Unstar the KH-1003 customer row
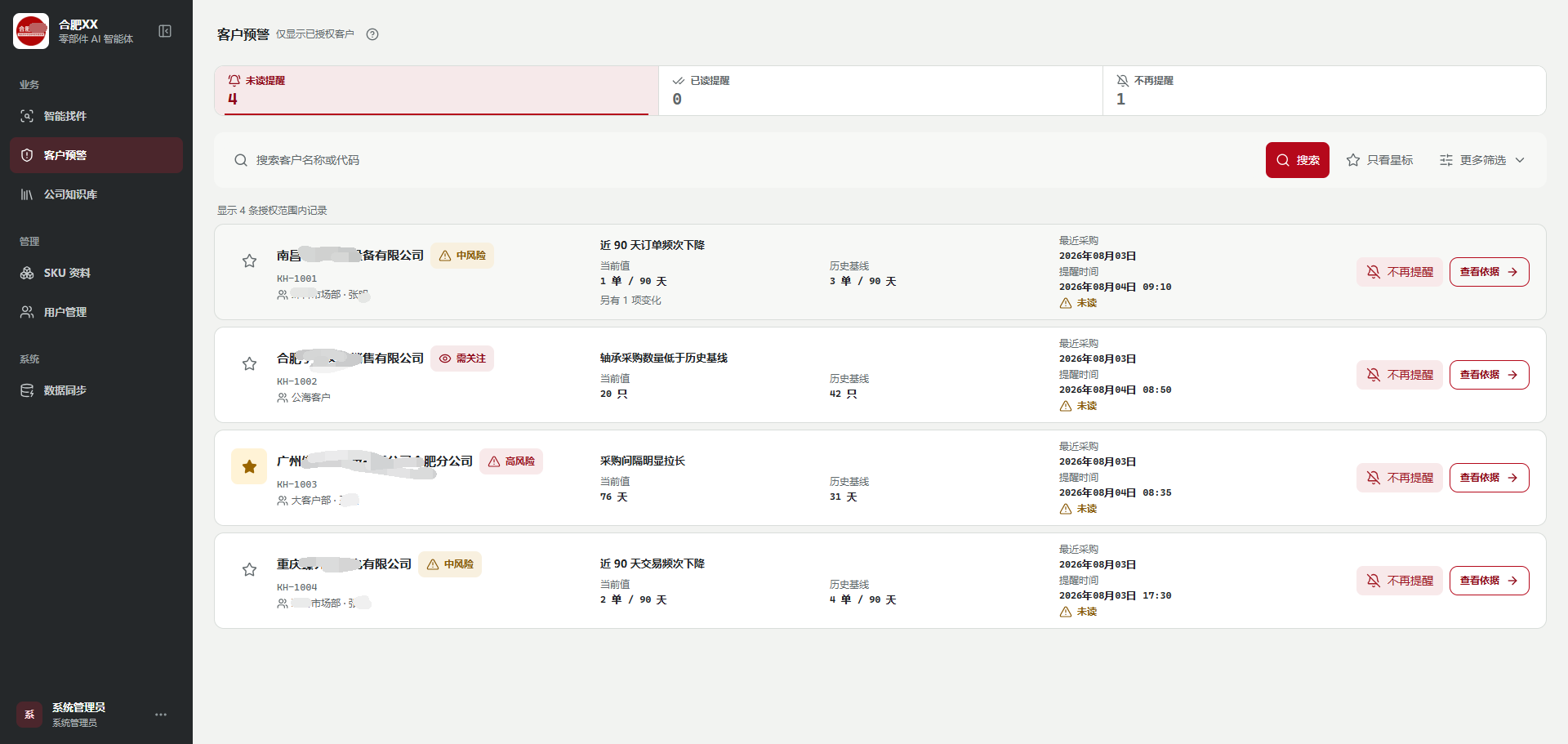The width and height of the screenshot is (1568, 744). [x=249, y=466]
